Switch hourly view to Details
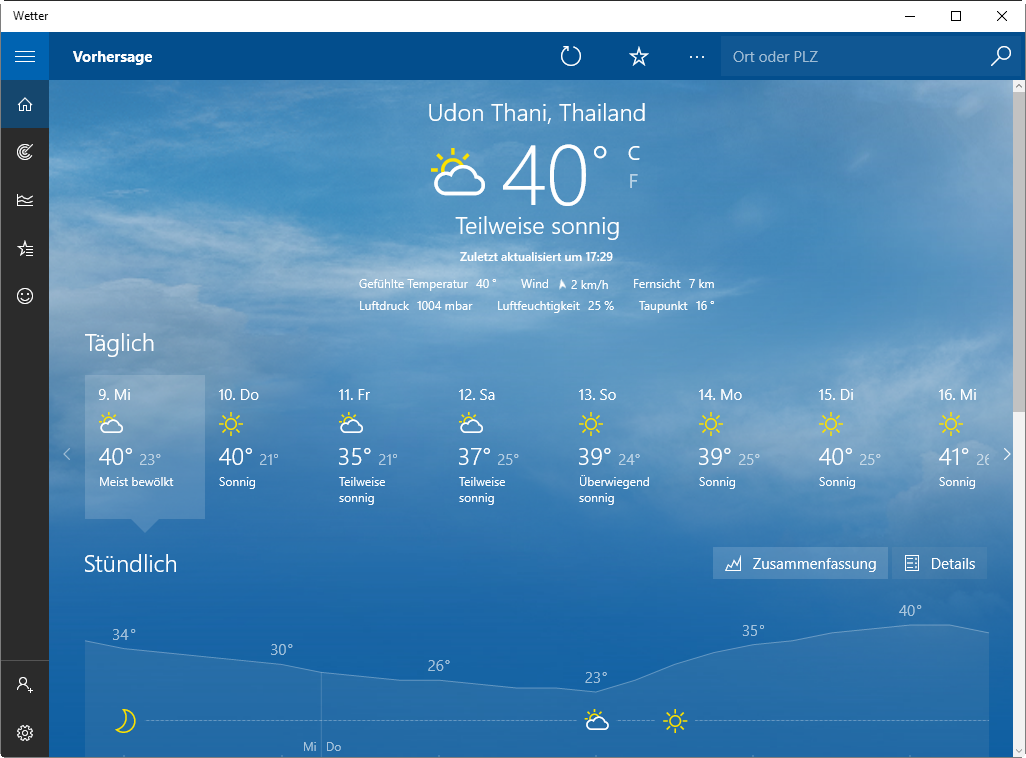This screenshot has width=1026, height=758. [939, 564]
